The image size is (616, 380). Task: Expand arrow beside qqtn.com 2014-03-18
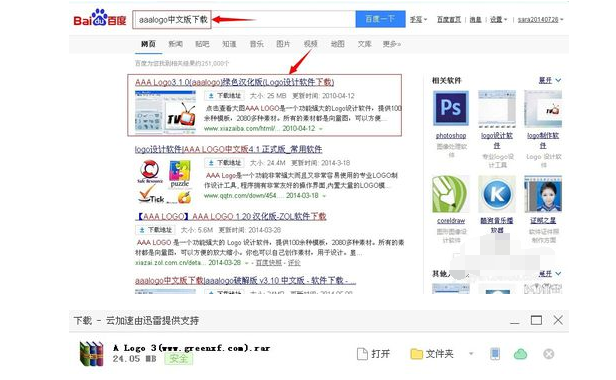324,196
